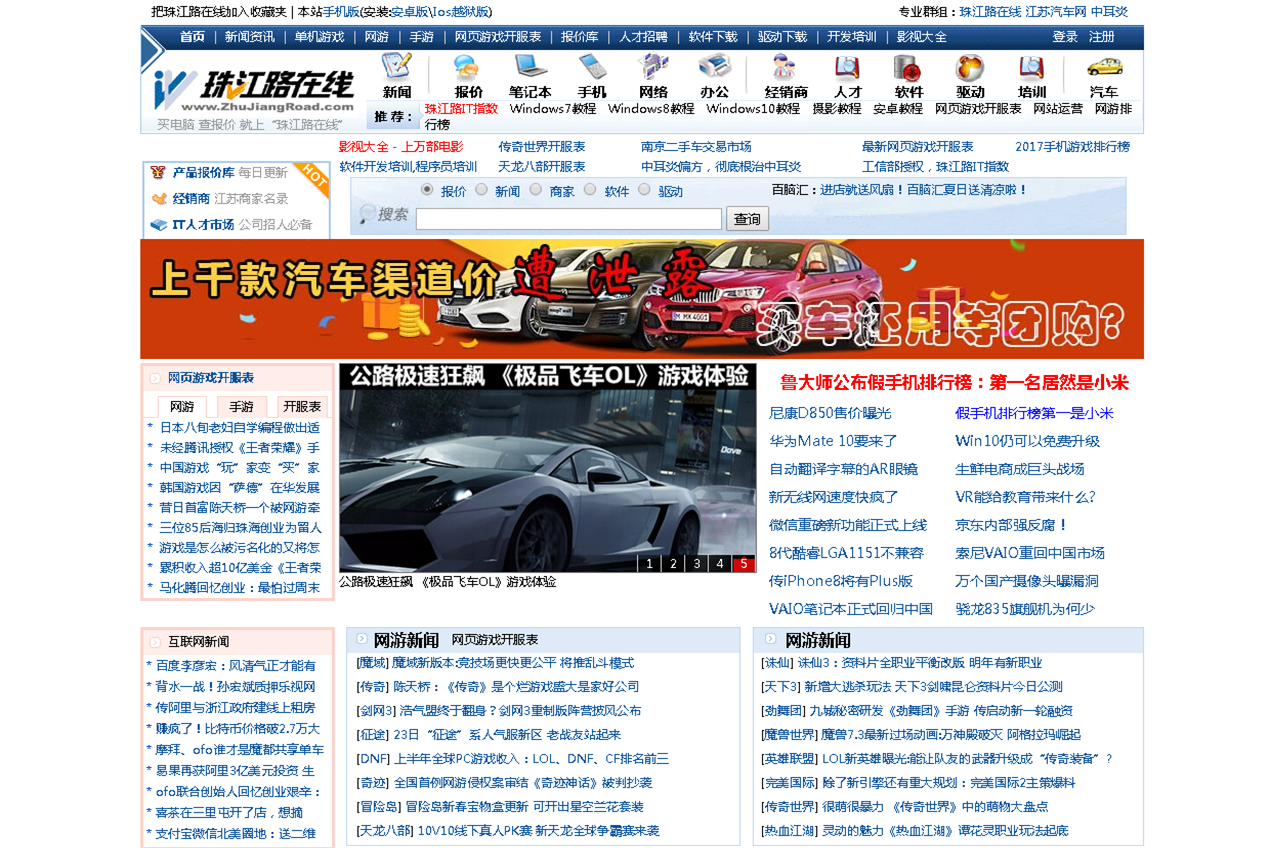Click the IT人才市场 icon in sidebar
The height and width of the screenshot is (848, 1270).
159,225
